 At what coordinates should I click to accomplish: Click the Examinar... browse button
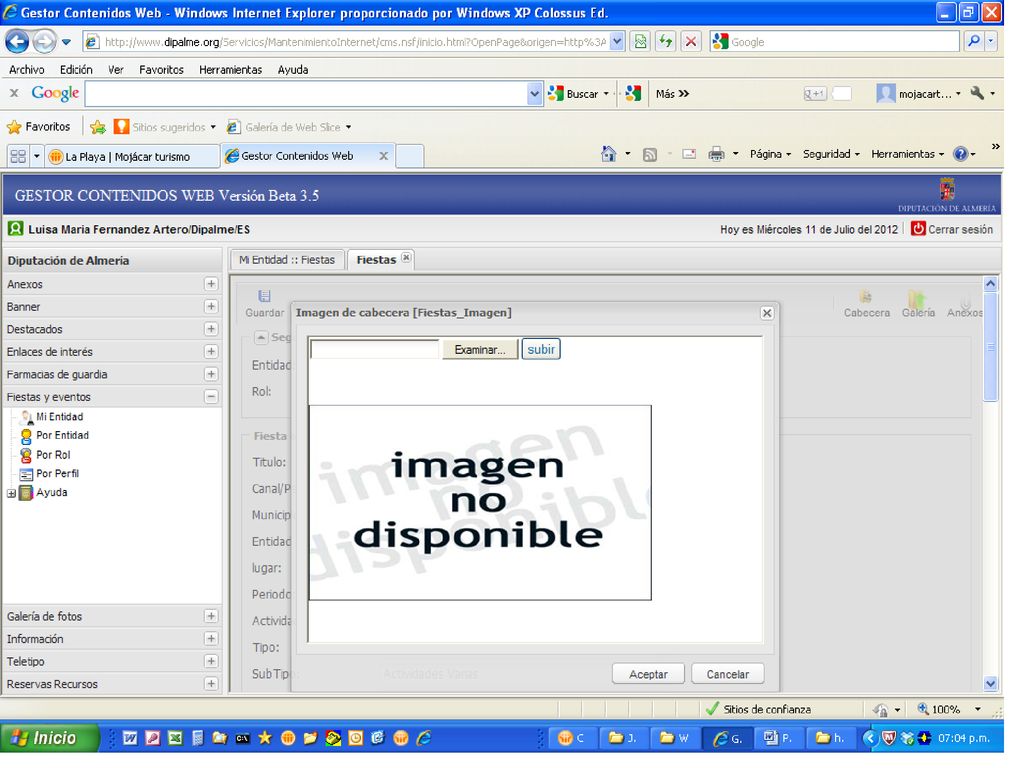coord(480,349)
